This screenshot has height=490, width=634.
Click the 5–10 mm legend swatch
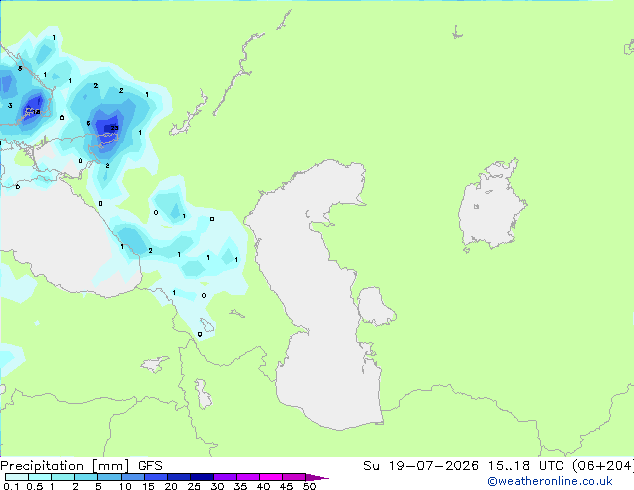(109, 477)
